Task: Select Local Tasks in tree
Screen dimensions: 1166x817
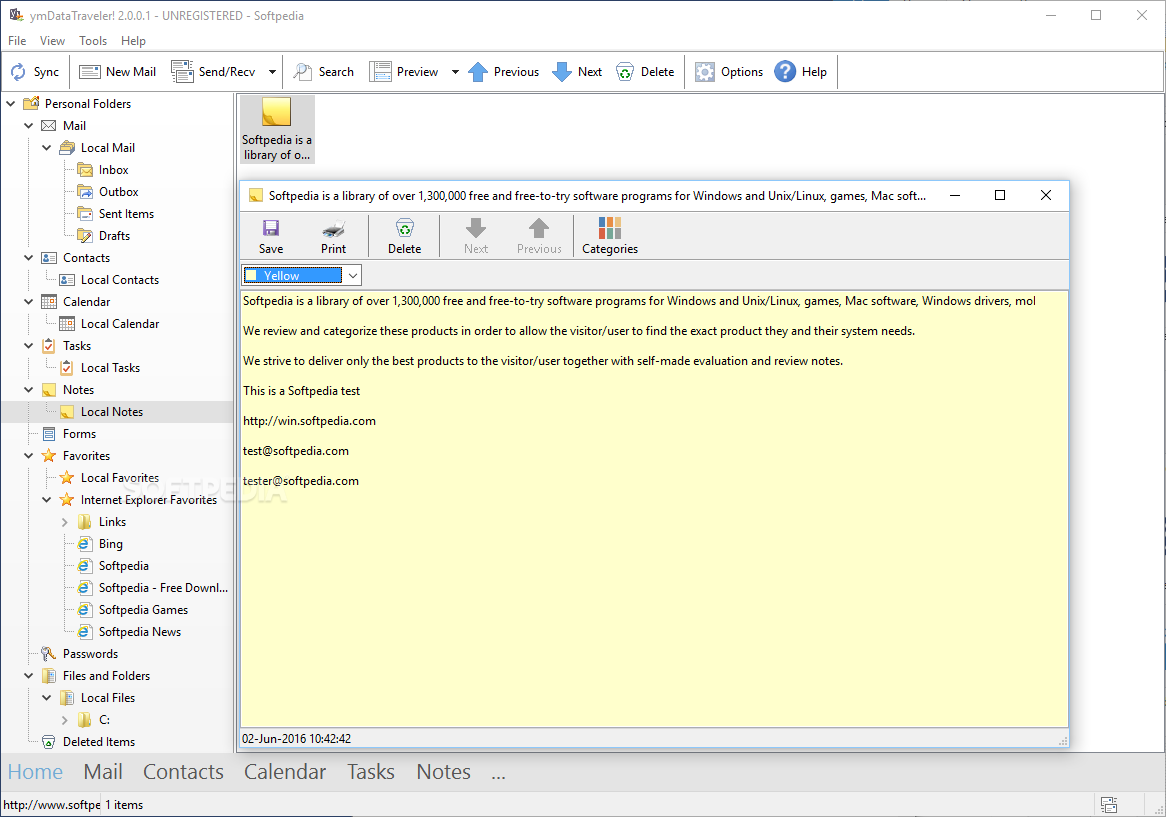Action: [x=110, y=368]
